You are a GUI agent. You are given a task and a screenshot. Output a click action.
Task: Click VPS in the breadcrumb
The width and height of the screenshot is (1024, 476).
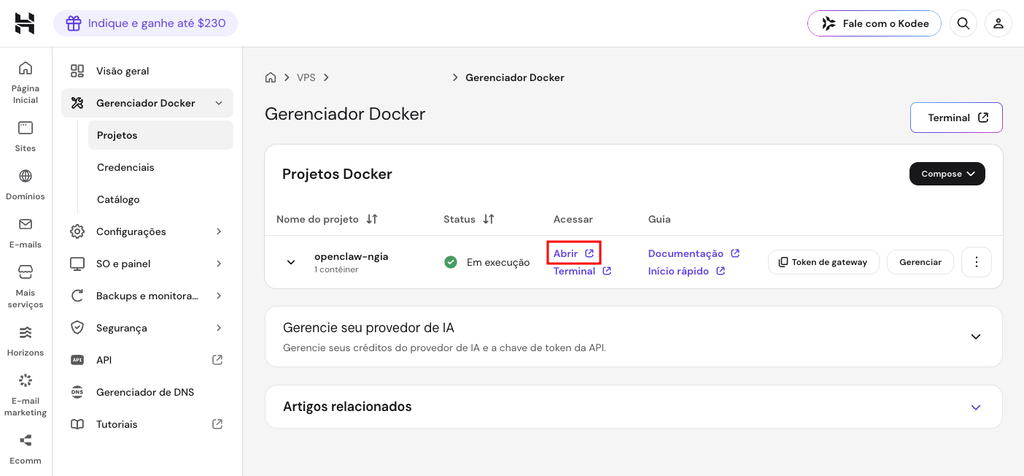tap(306, 78)
